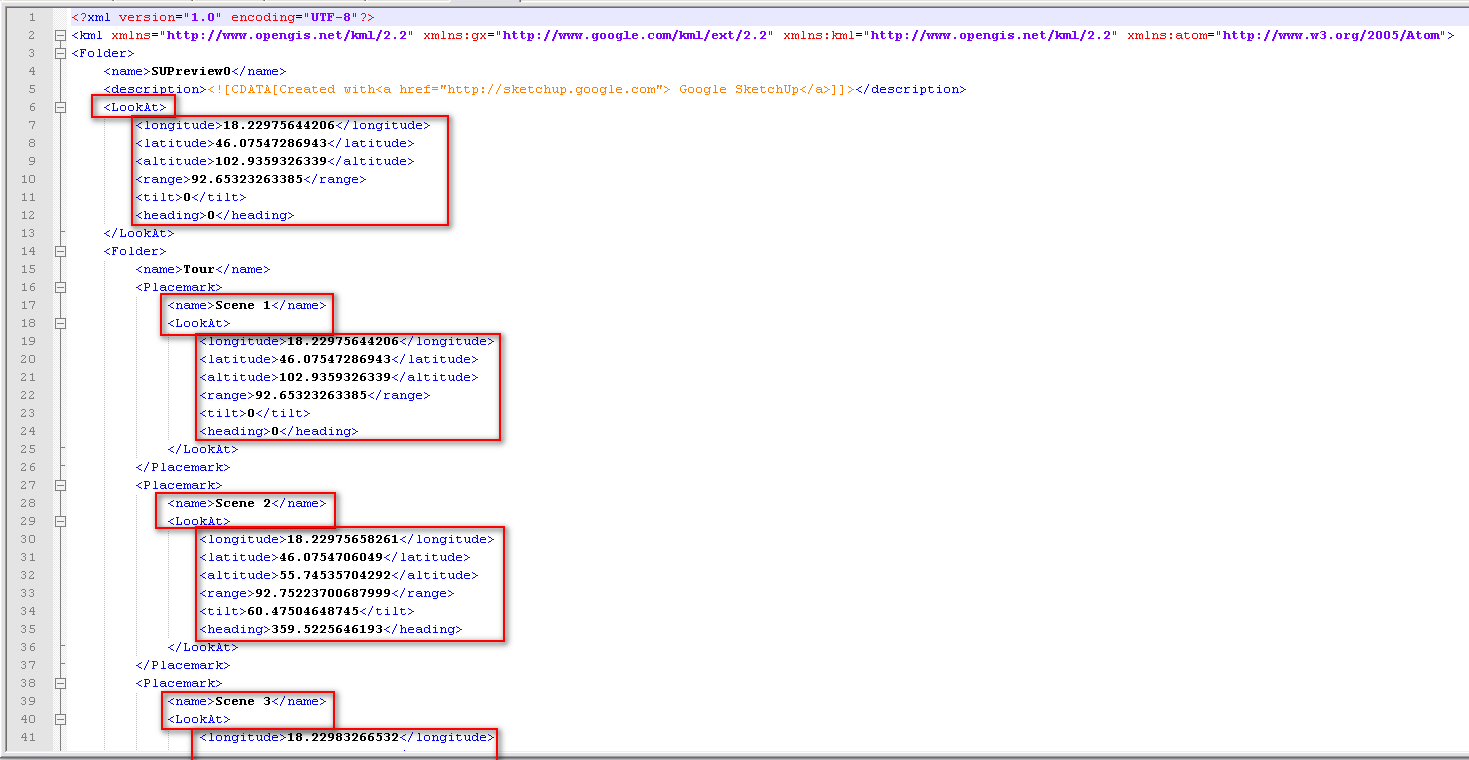Click the www.w3.org/2005/Atom namespace URL

(x=1330, y=35)
